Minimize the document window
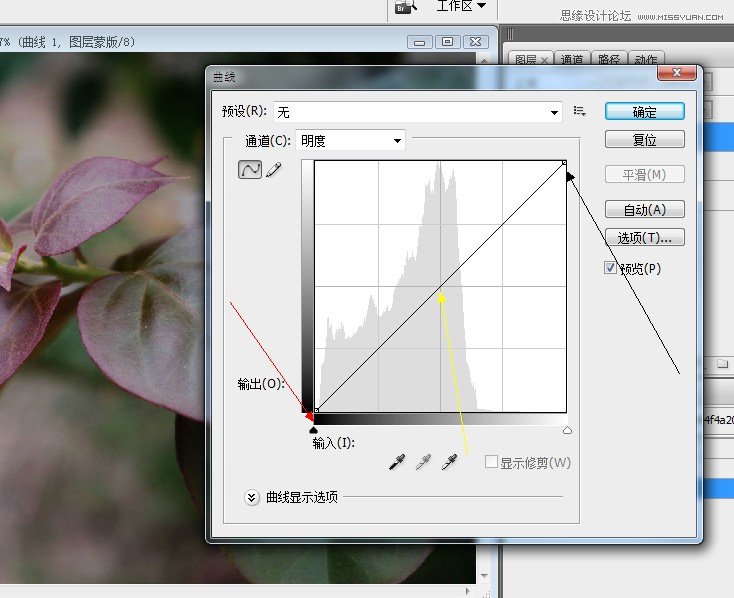The image size is (734, 598). pos(420,42)
